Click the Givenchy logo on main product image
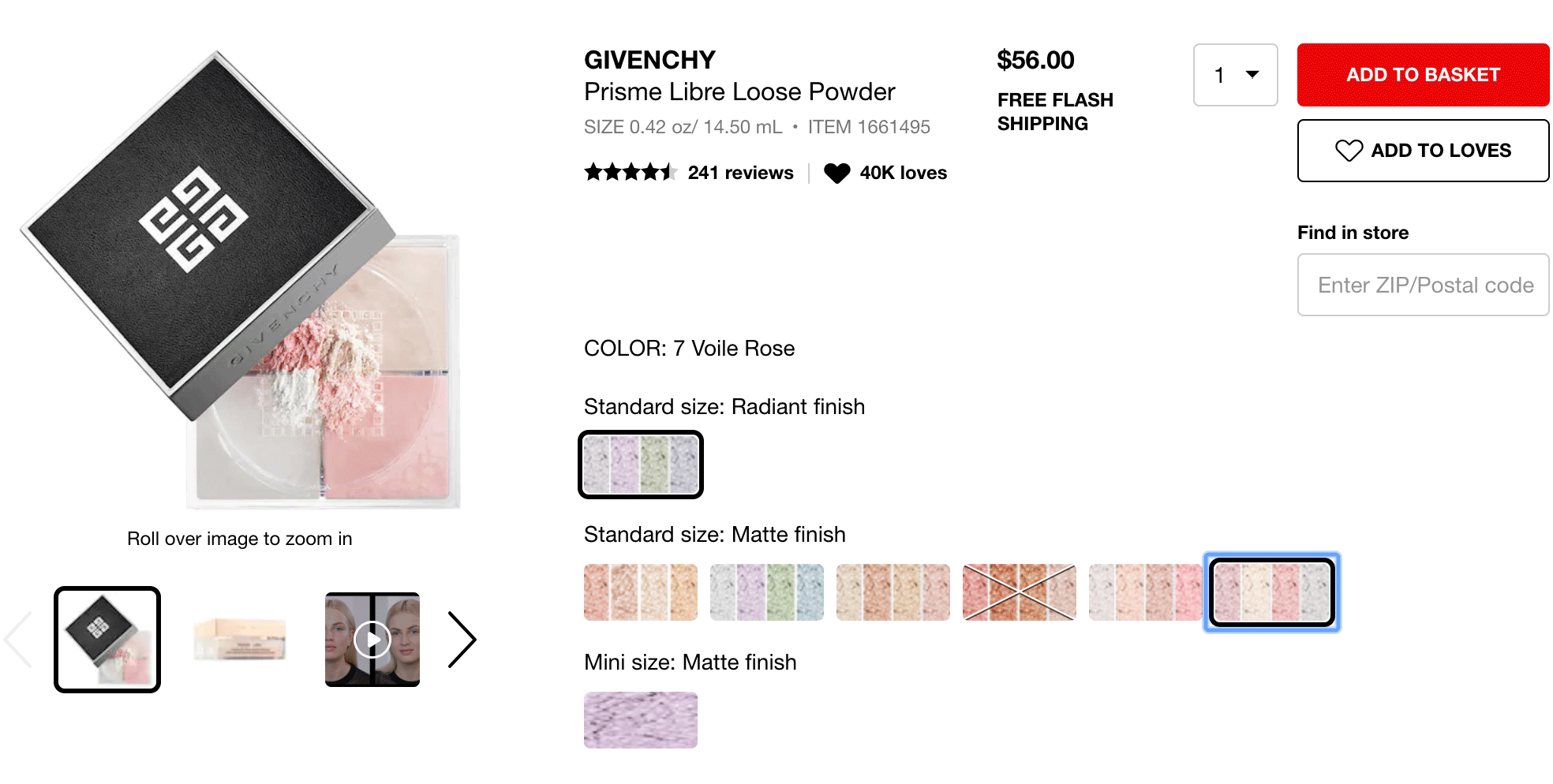Screen dimensions: 1553x784 tap(193, 220)
